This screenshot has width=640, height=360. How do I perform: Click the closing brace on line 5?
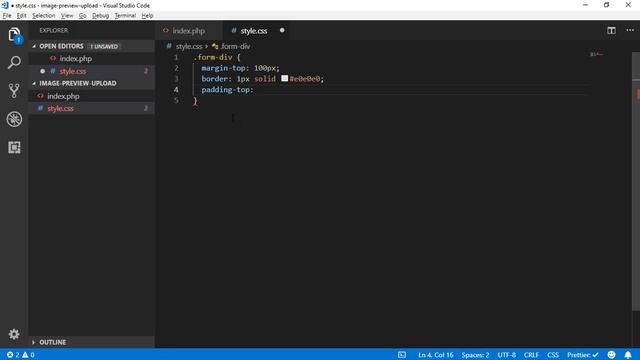(195, 100)
